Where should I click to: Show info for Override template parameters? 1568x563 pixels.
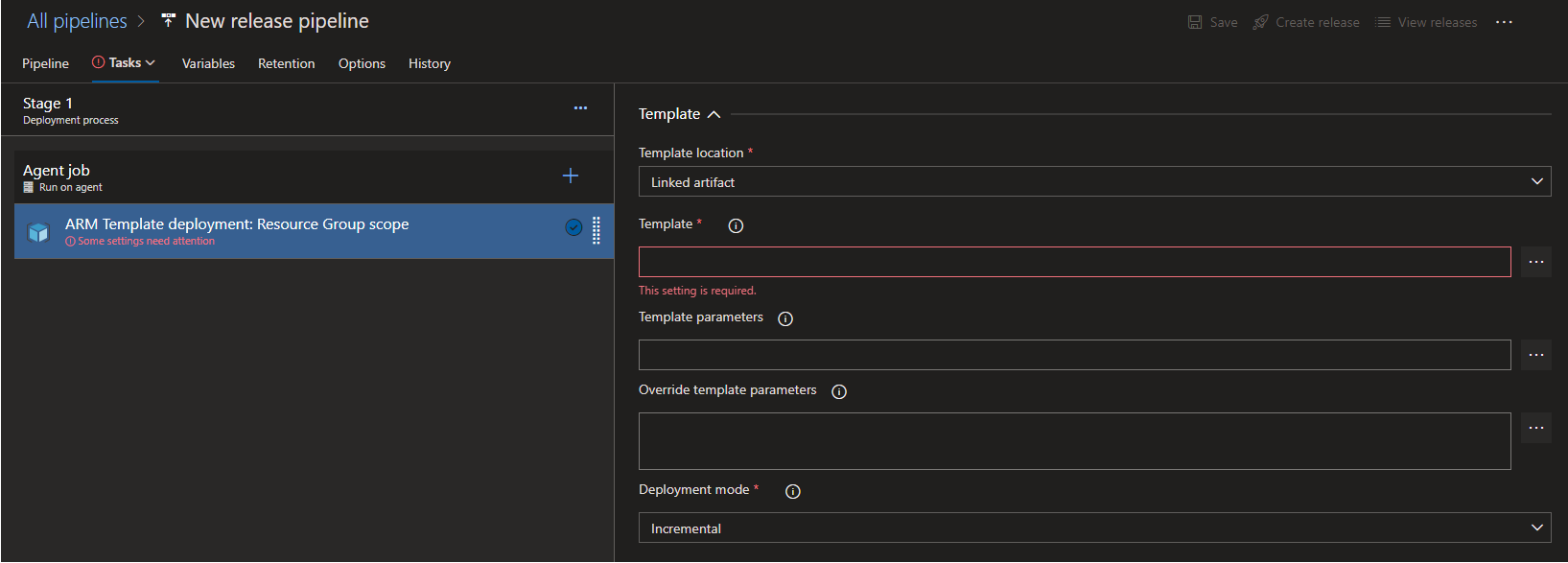[839, 391]
